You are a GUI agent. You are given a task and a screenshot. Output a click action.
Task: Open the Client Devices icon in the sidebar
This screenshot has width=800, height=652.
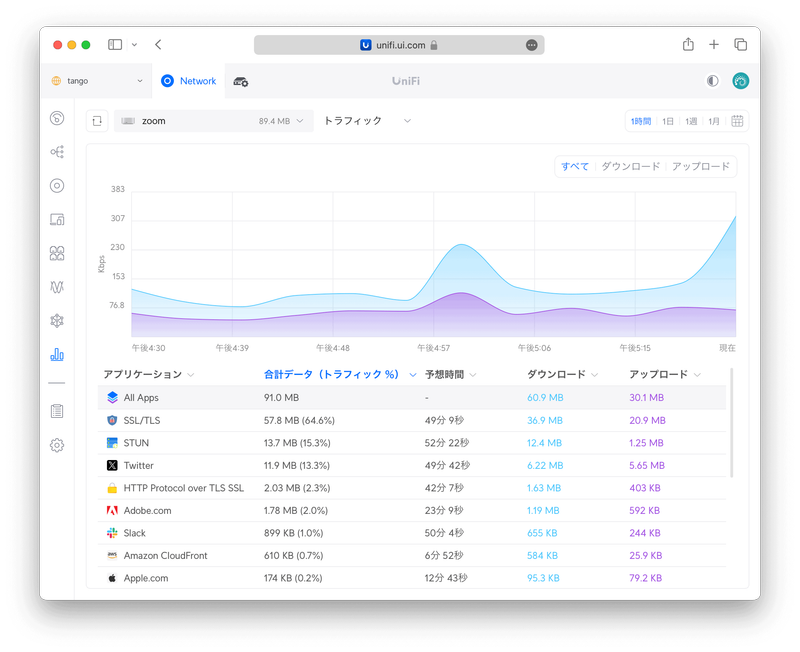coord(57,220)
